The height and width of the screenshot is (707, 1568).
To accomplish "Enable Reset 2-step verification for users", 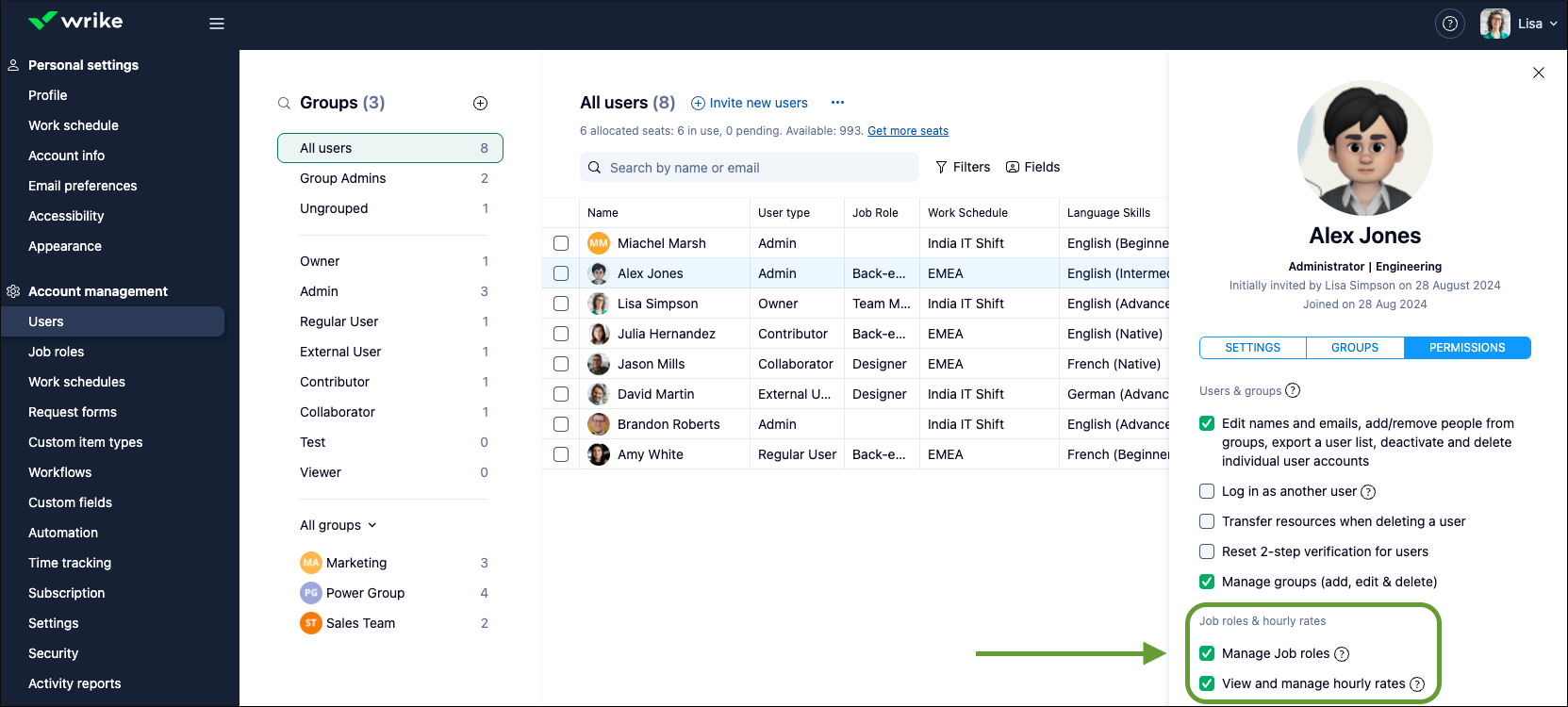I will (x=1207, y=551).
